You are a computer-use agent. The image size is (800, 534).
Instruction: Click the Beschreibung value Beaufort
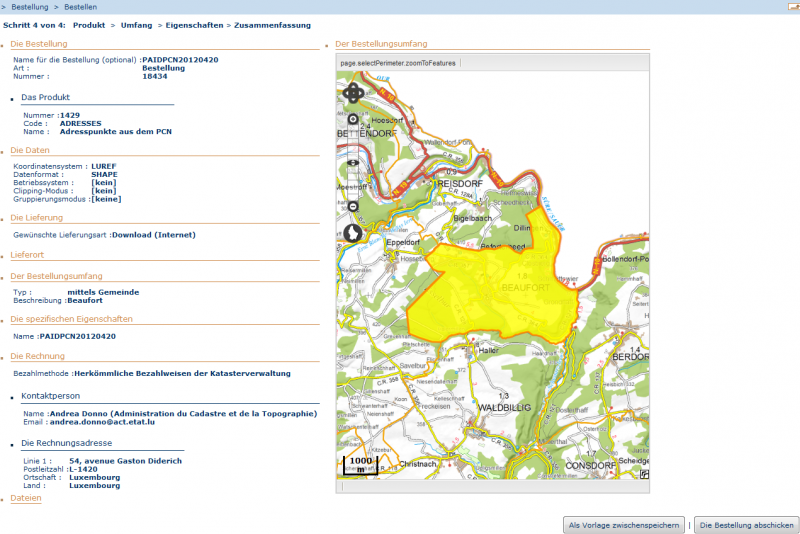(85, 300)
